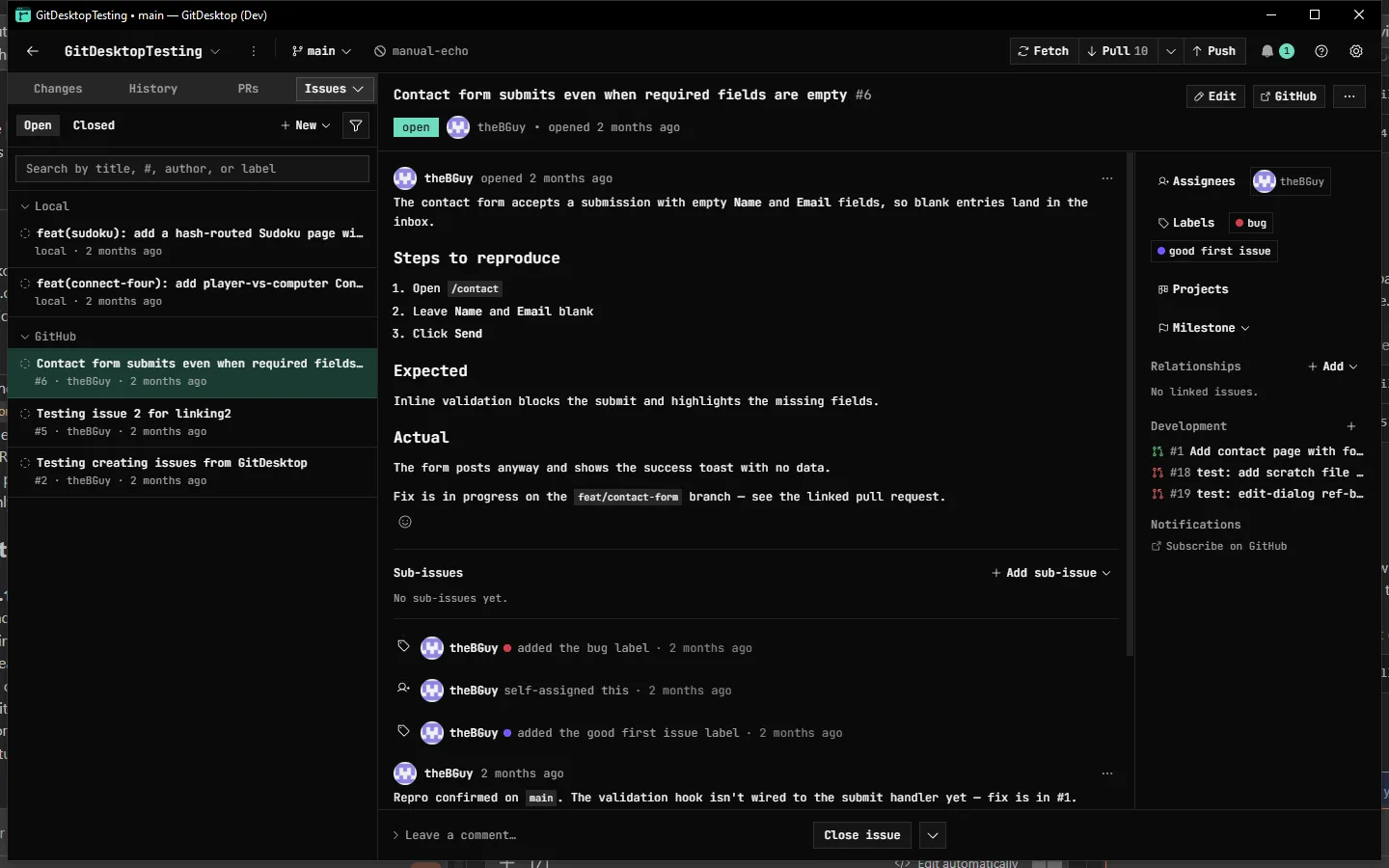Open the Issues view dropdown
The height and width of the screenshot is (868, 1389).
click(335, 89)
